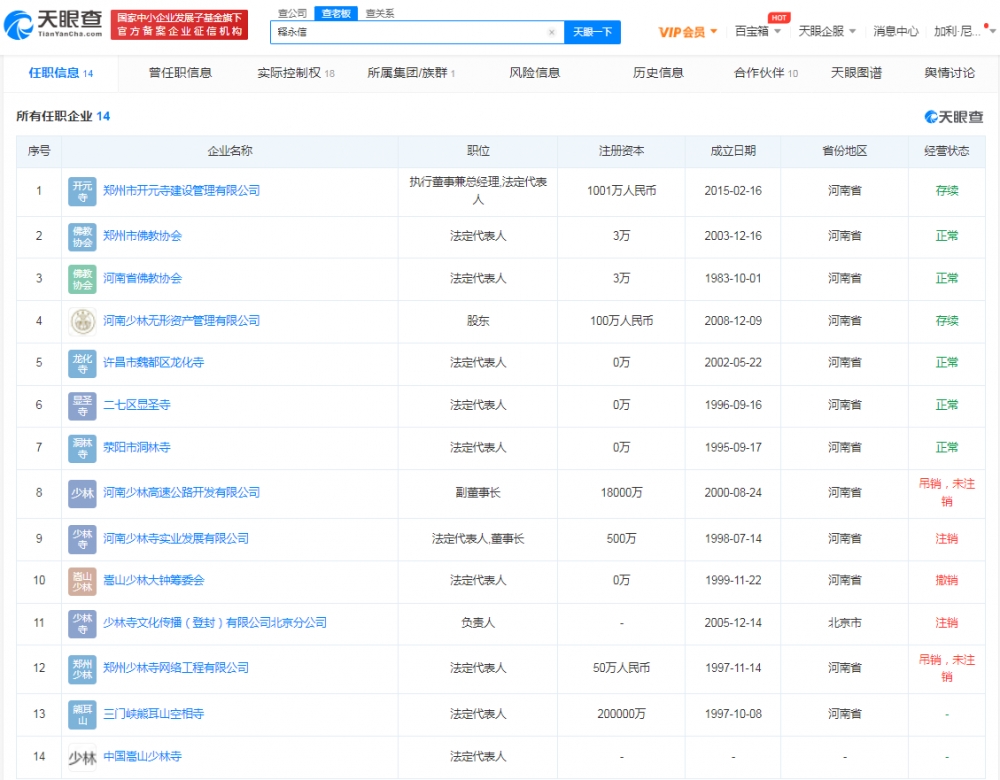Open the 所属集团/族群 tab

coord(411,73)
